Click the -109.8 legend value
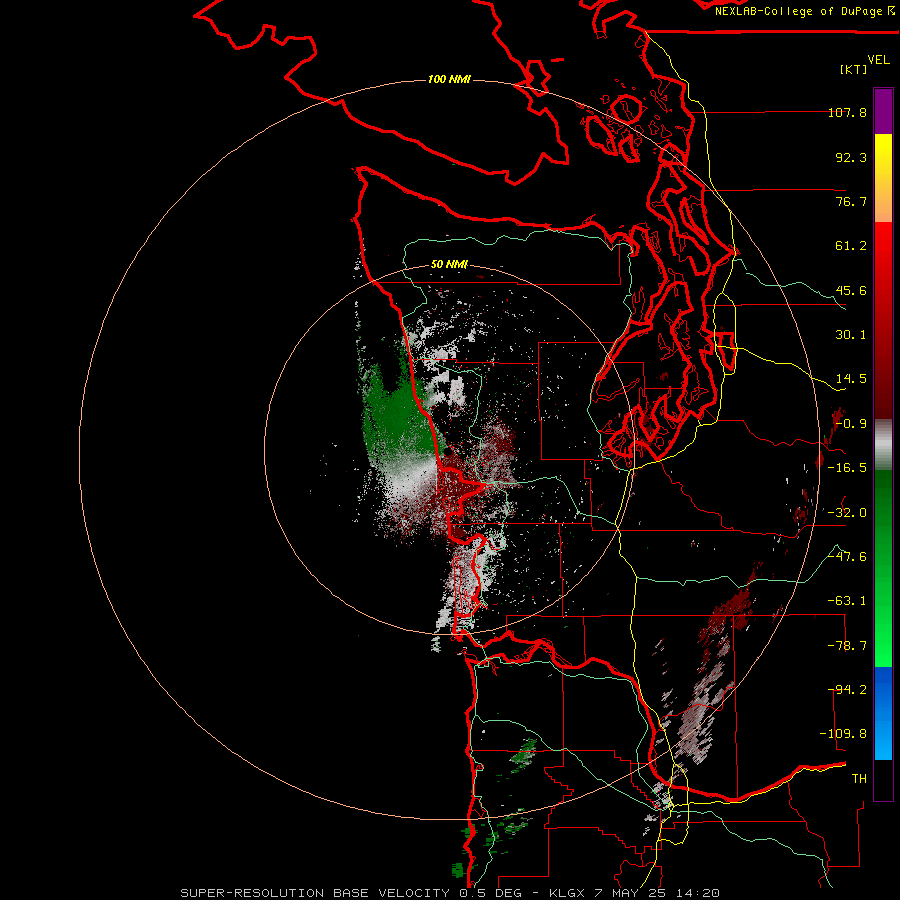900x900 pixels. (x=844, y=734)
